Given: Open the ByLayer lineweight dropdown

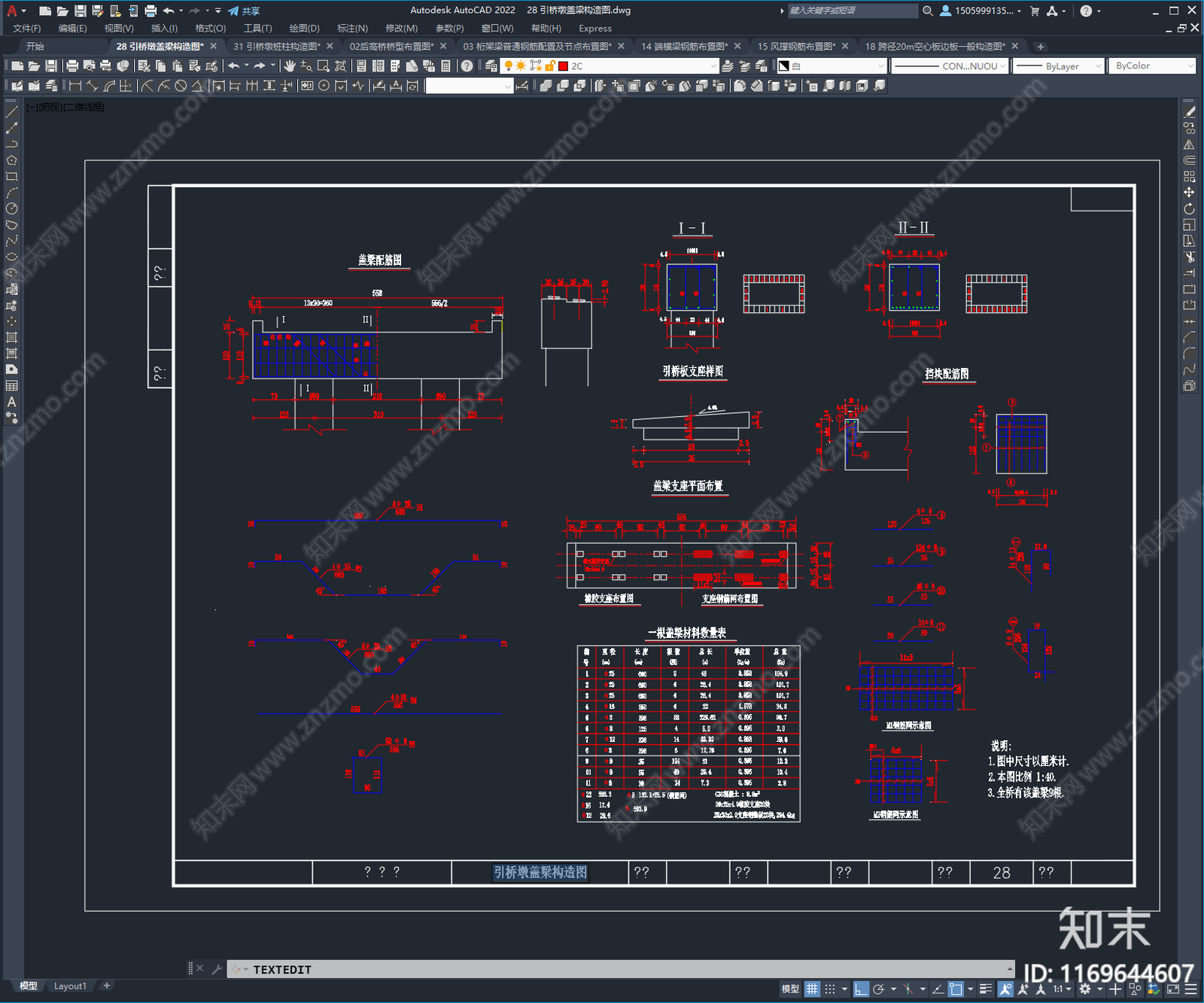Looking at the screenshot, I should point(1058,66).
